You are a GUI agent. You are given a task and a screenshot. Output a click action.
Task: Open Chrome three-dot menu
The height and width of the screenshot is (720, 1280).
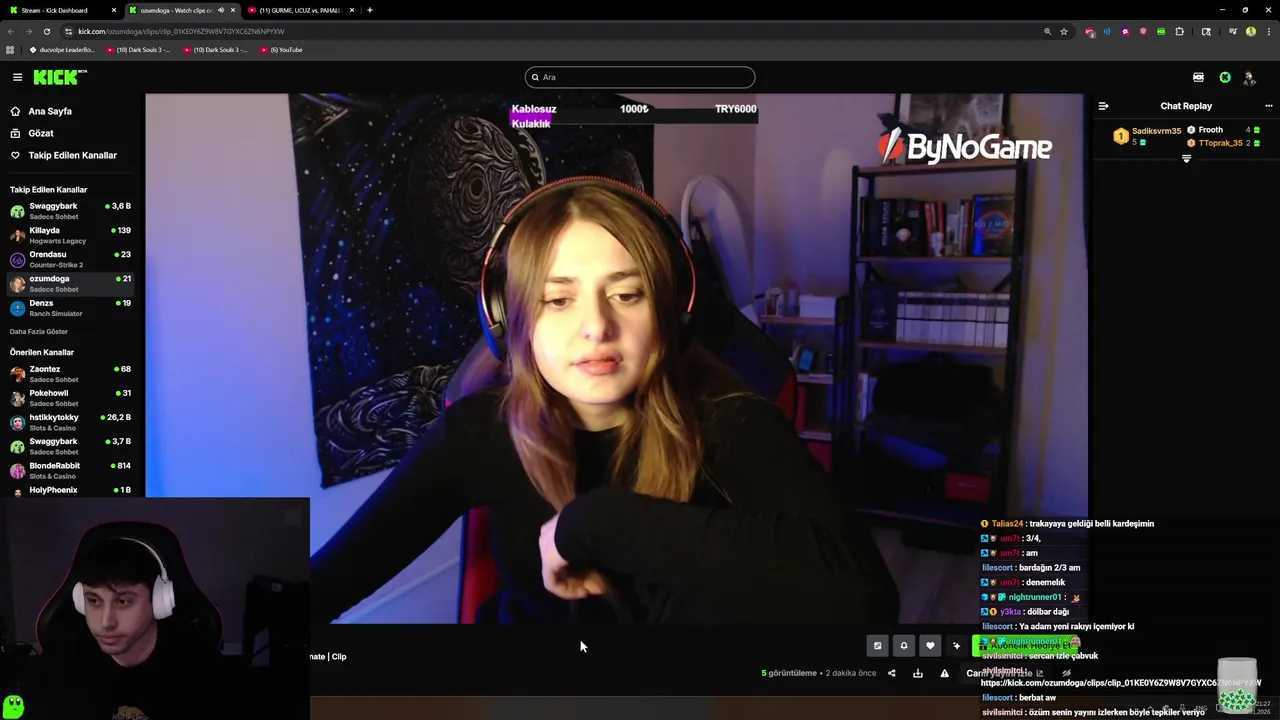(1268, 31)
